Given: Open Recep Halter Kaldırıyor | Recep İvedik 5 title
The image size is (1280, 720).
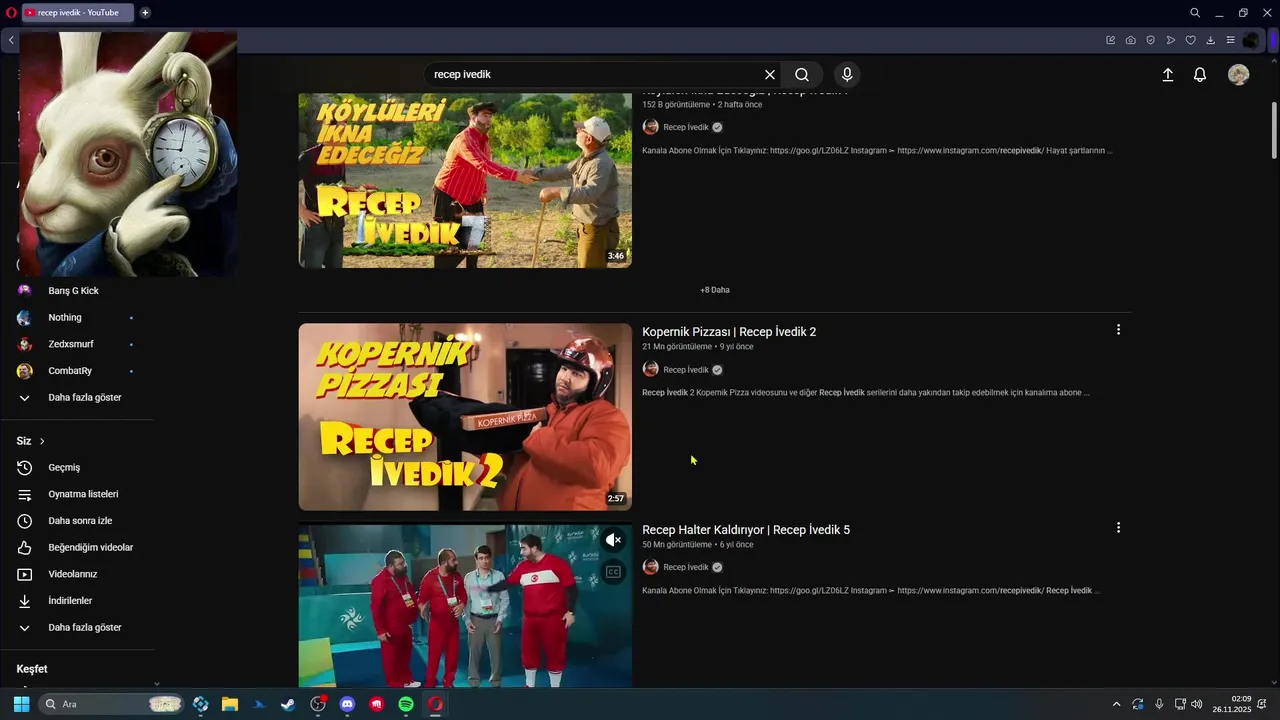Looking at the screenshot, I should click(746, 530).
